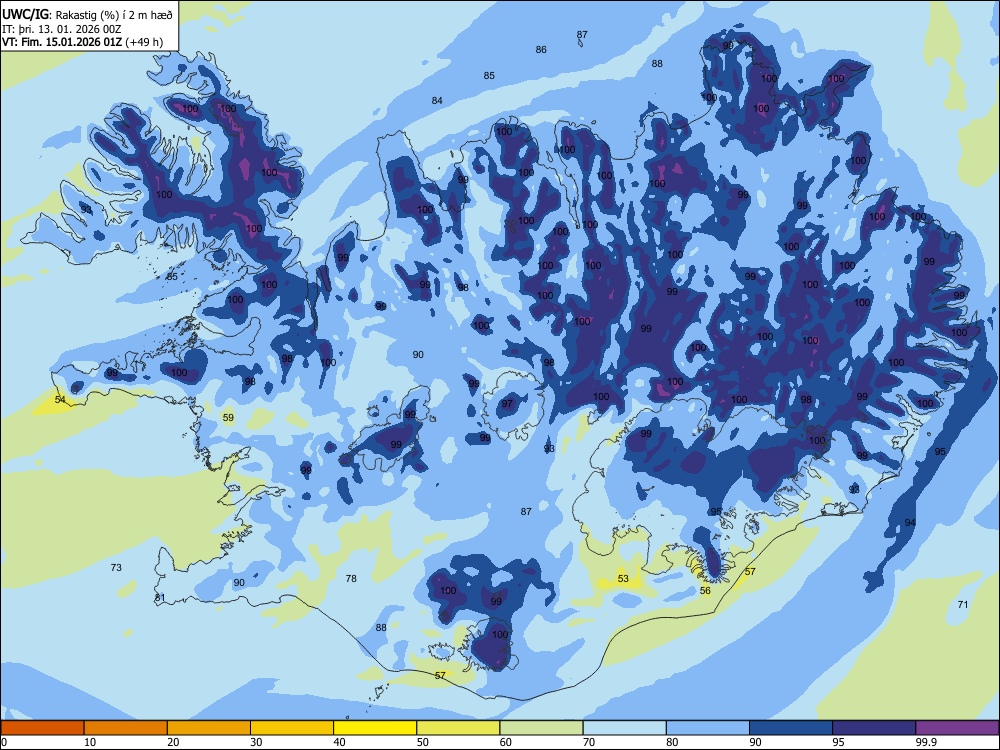Click the map value '56'

[x=705, y=591]
